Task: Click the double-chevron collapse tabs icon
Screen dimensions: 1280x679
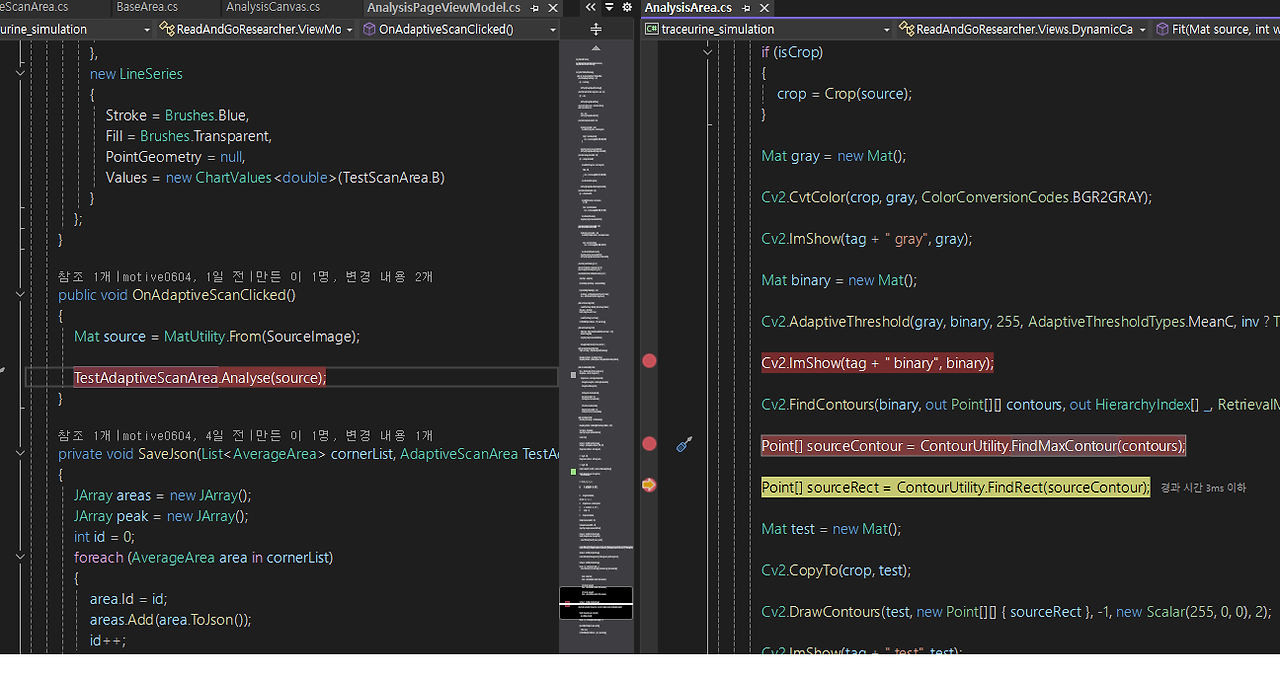Action: [x=591, y=7]
